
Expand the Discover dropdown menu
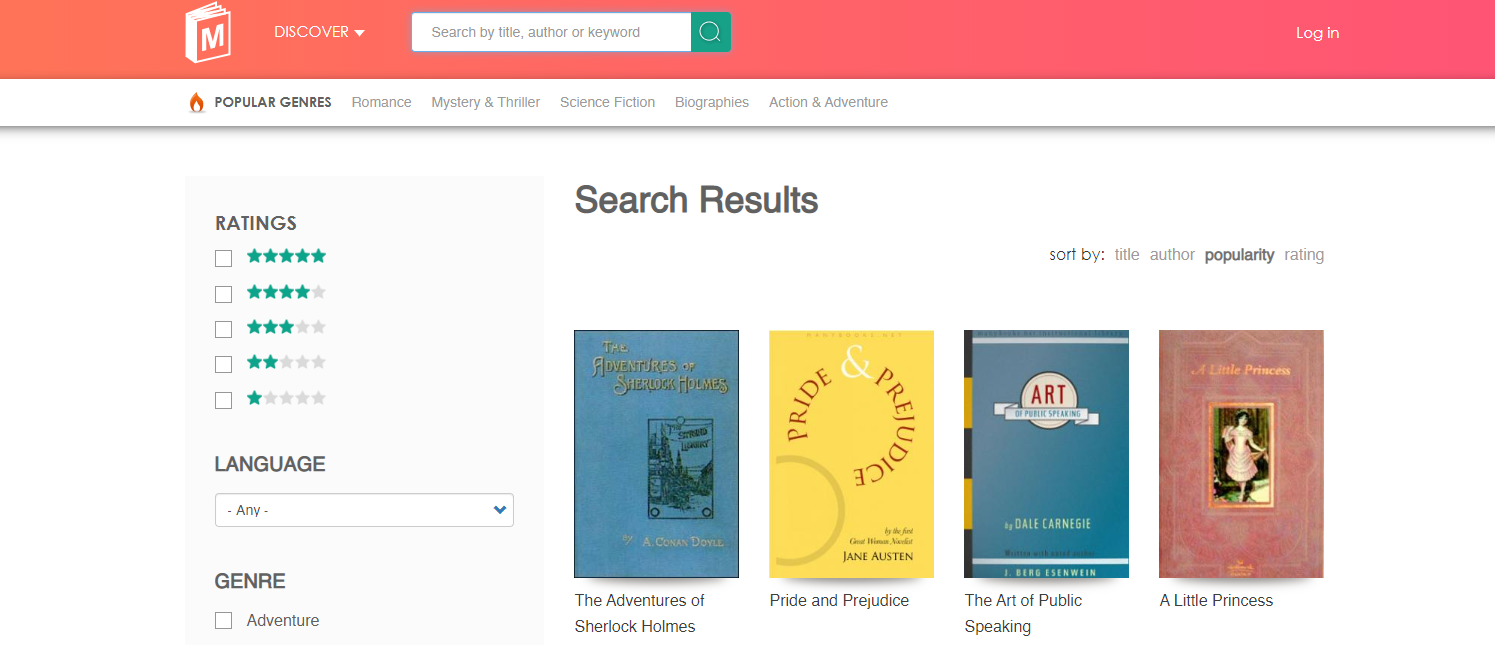coord(319,32)
